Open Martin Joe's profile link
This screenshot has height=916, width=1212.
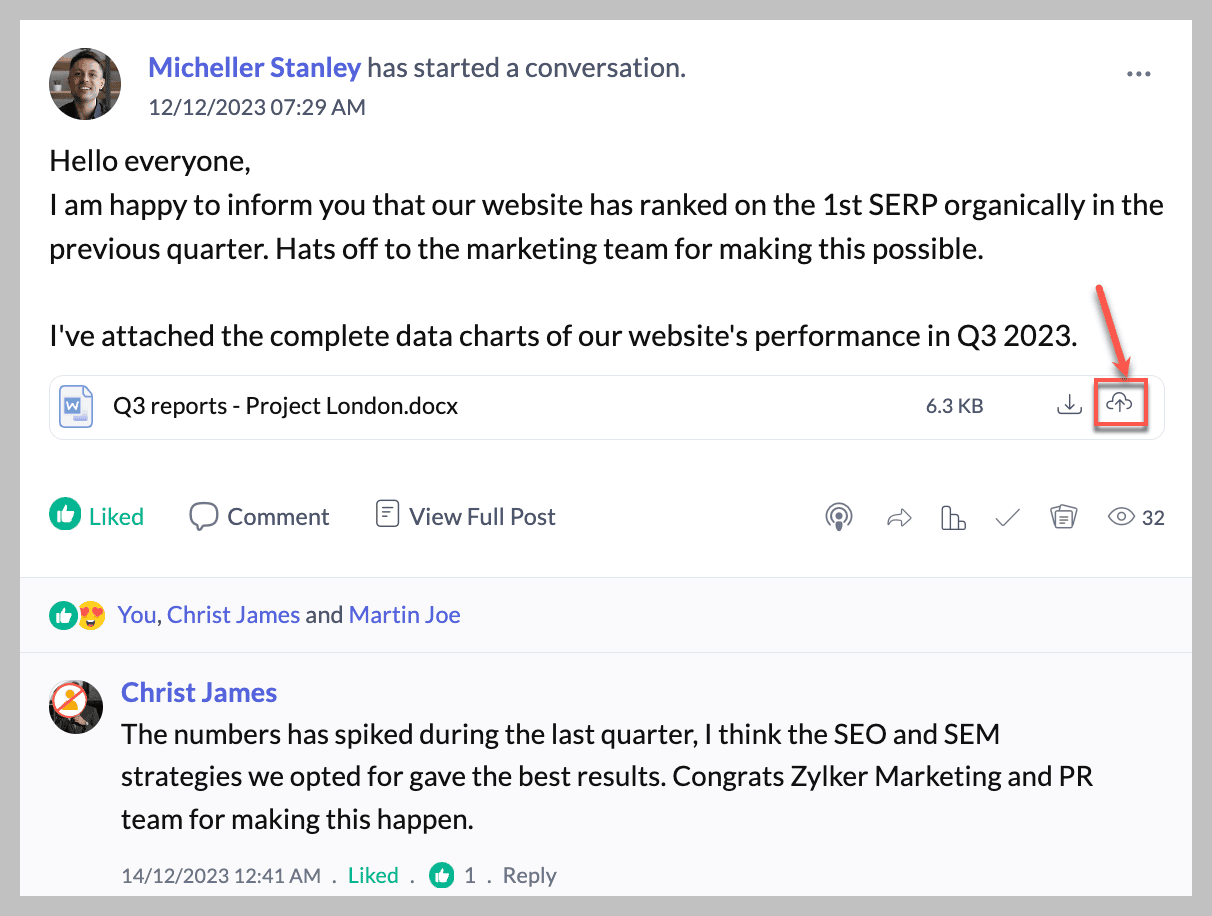[x=404, y=614]
